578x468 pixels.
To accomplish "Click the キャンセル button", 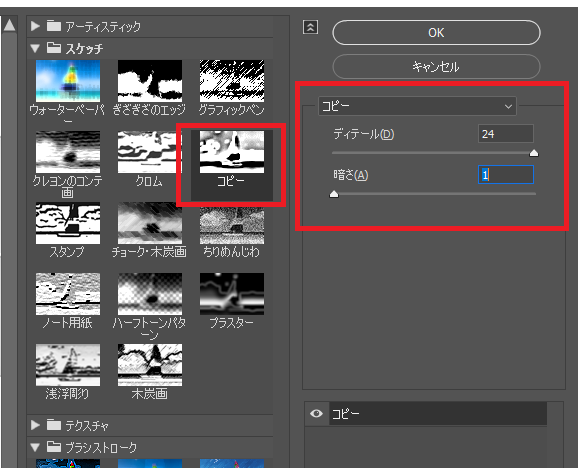I will [436, 67].
